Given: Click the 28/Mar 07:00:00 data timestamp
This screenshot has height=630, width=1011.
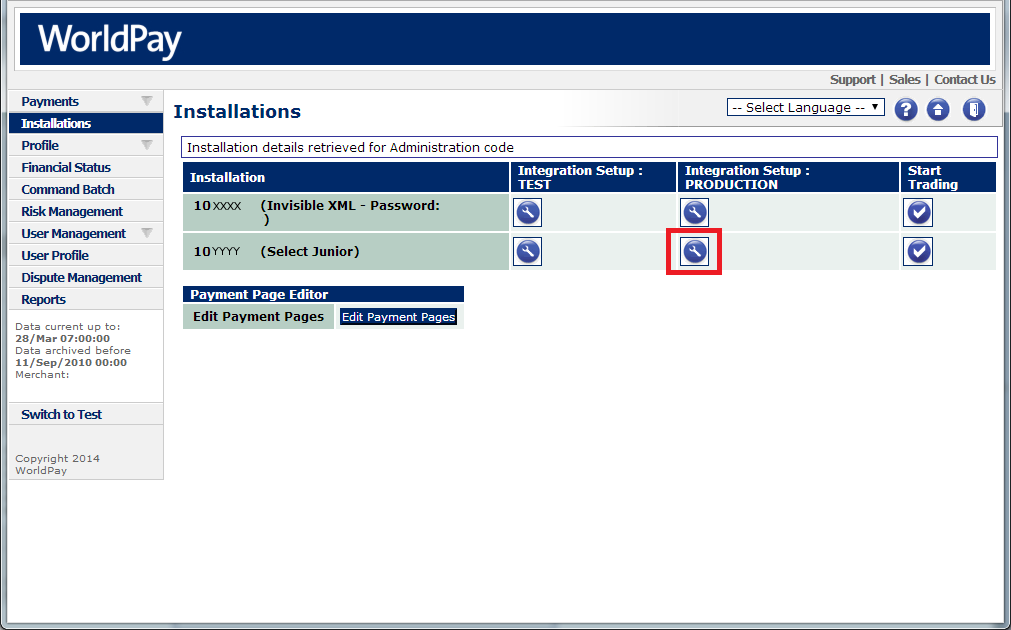Looking at the screenshot, I should 63,339.
